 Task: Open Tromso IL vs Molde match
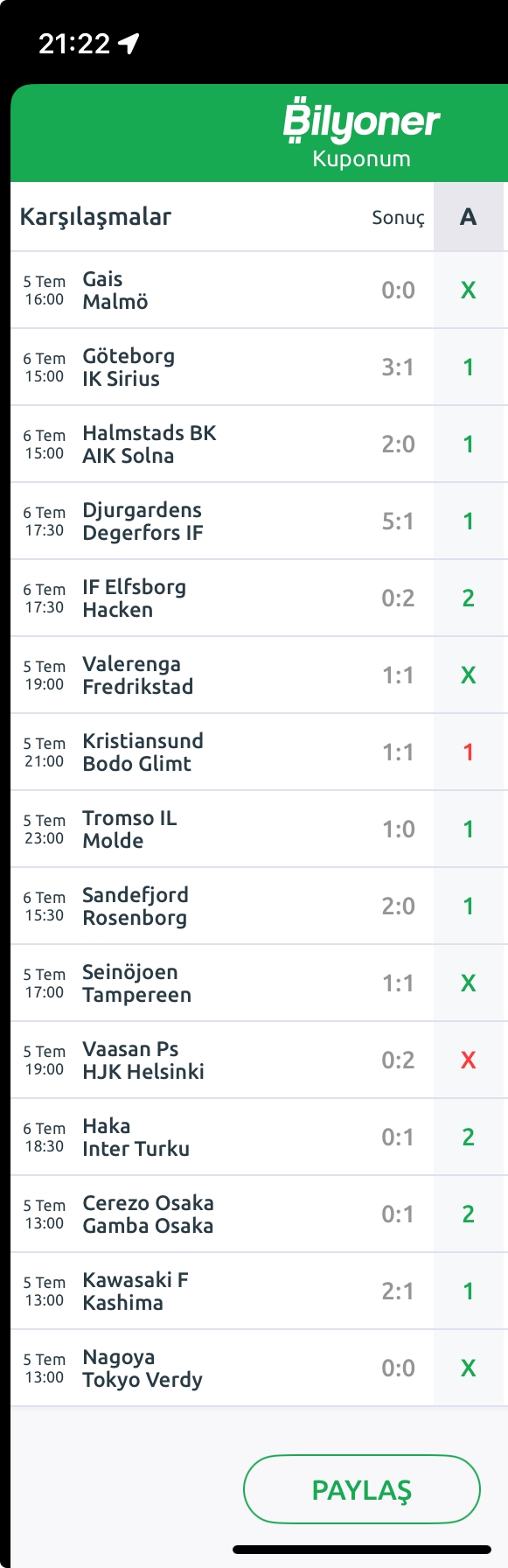259,829
